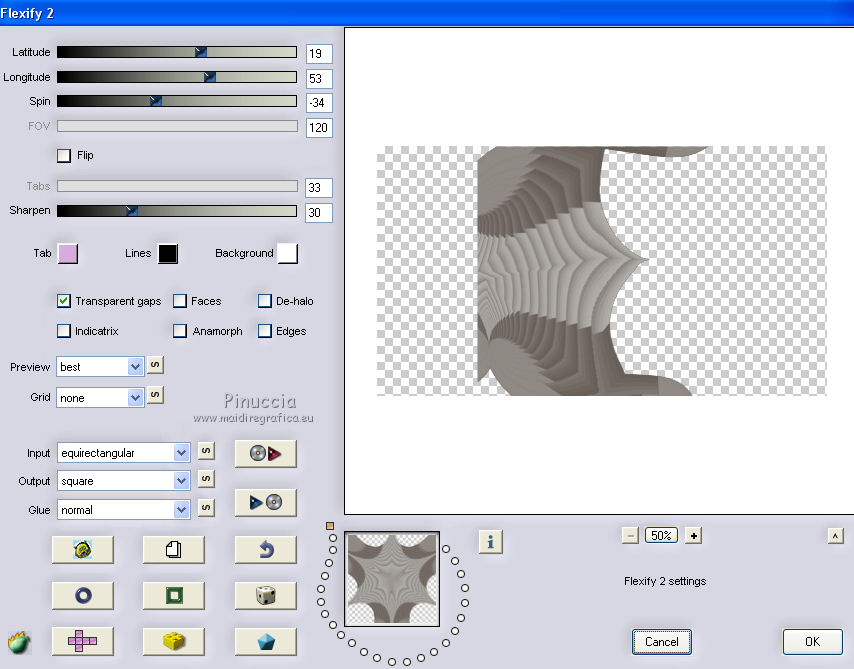The image size is (854, 669).
Task: Click the Flaming Pear logo icon
Action: tap(19, 642)
